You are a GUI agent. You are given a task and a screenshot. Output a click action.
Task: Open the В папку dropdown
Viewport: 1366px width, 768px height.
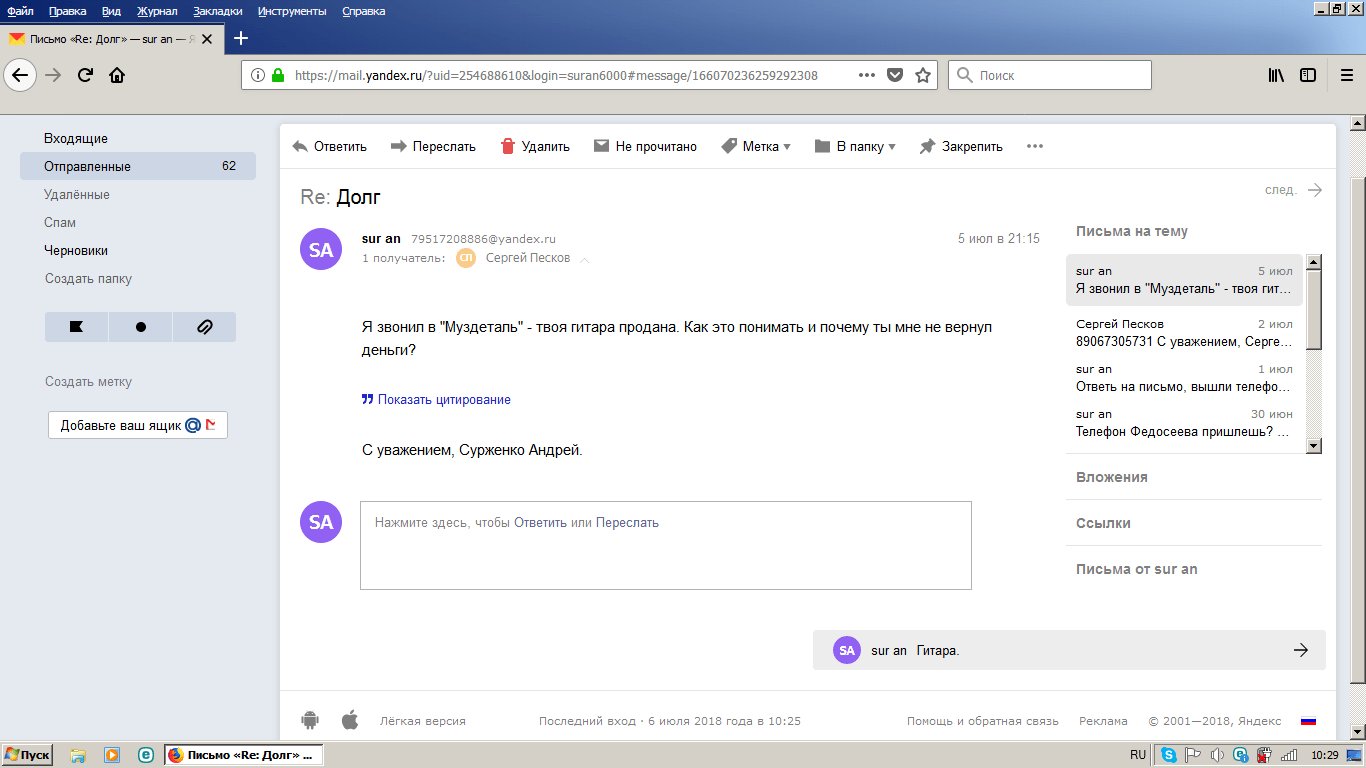(855, 146)
